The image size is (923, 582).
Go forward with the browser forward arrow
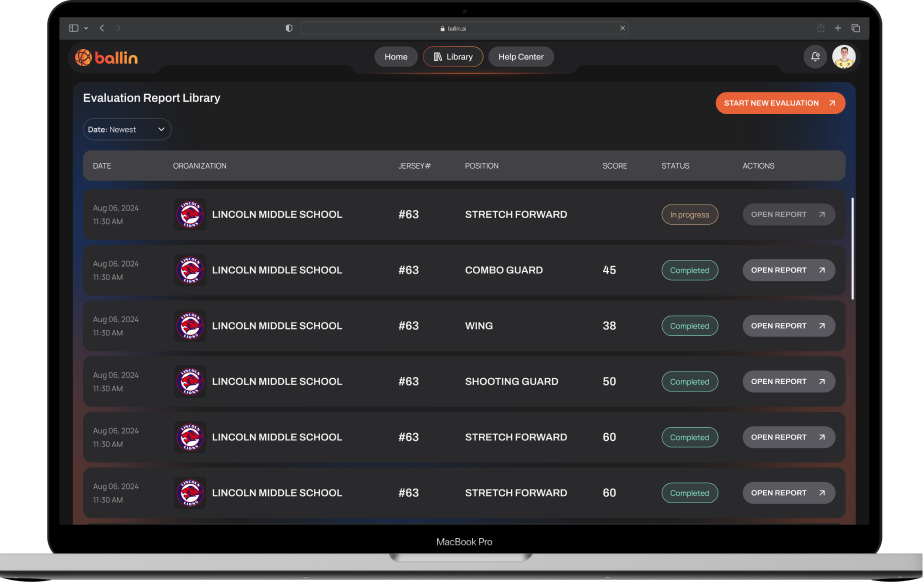click(118, 28)
